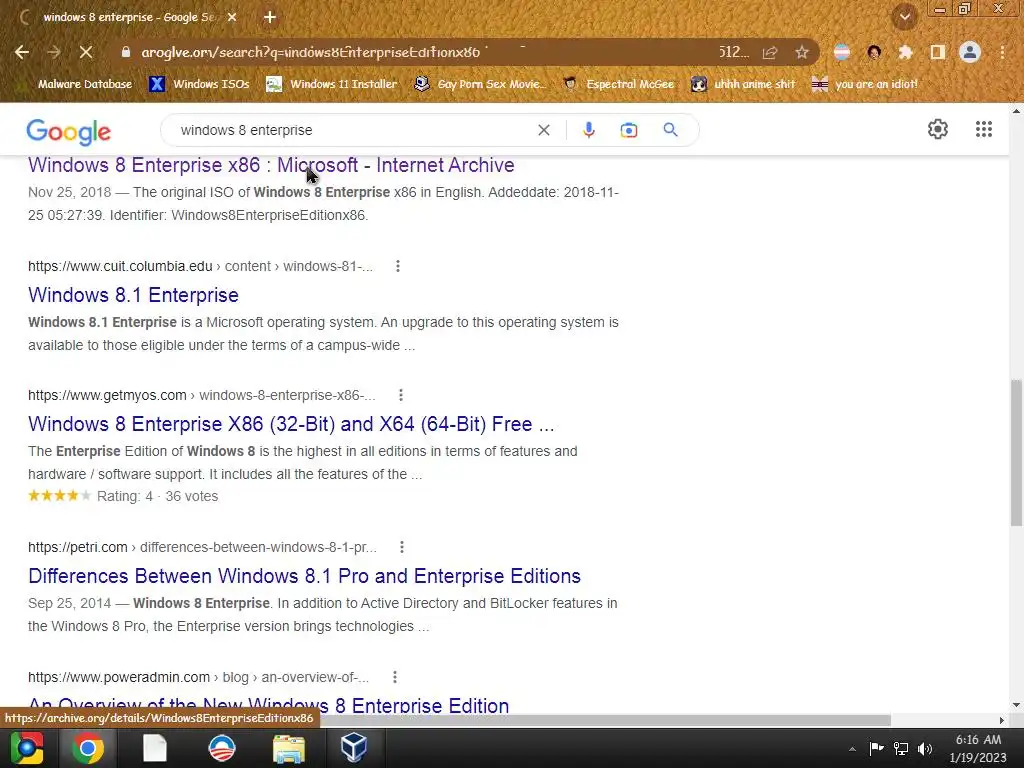Toggle the browser side panel
The width and height of the screenshot is (1024, 768).
(938, 52)
